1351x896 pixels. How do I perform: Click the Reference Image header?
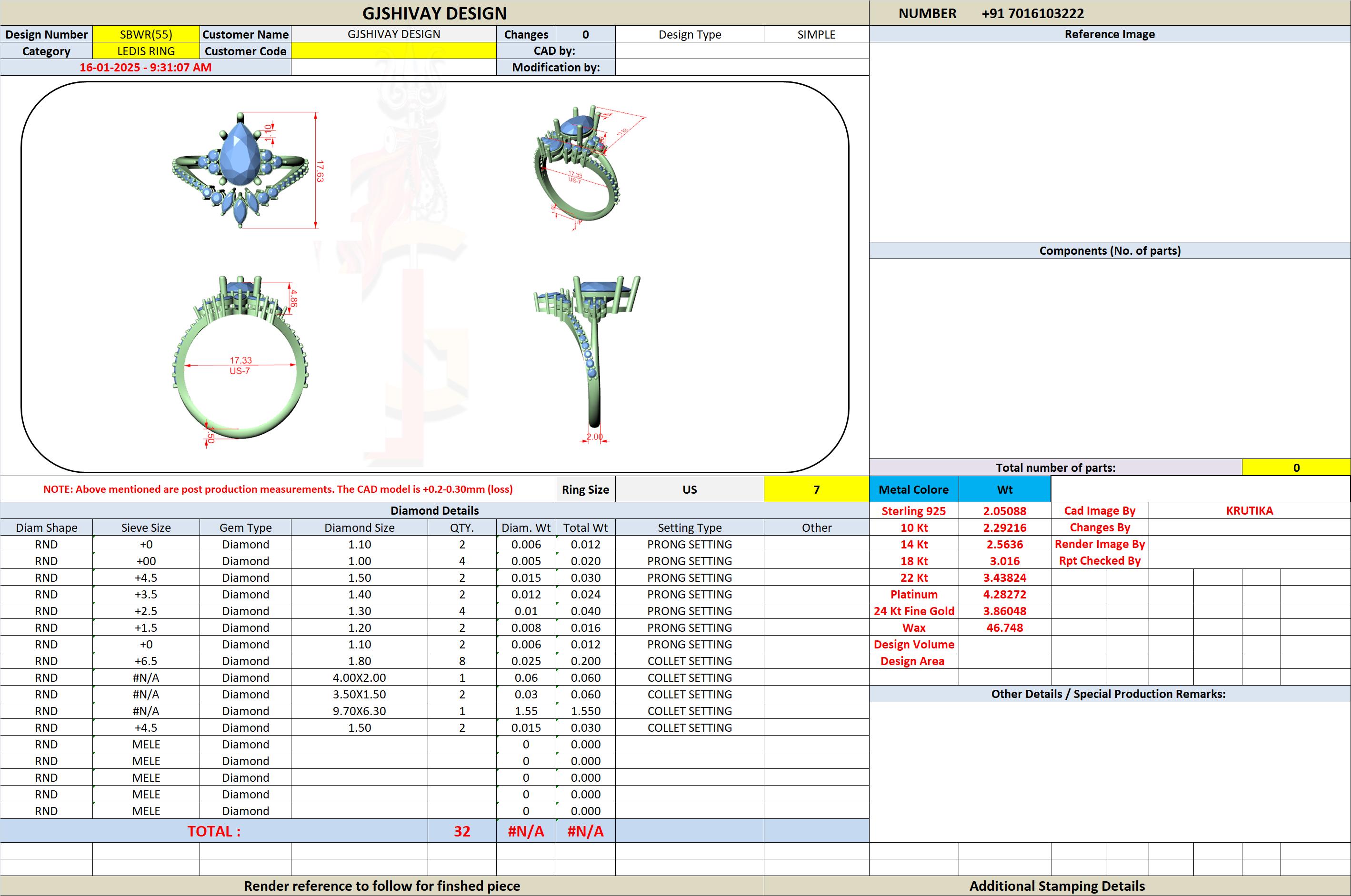pos(1109,34)
